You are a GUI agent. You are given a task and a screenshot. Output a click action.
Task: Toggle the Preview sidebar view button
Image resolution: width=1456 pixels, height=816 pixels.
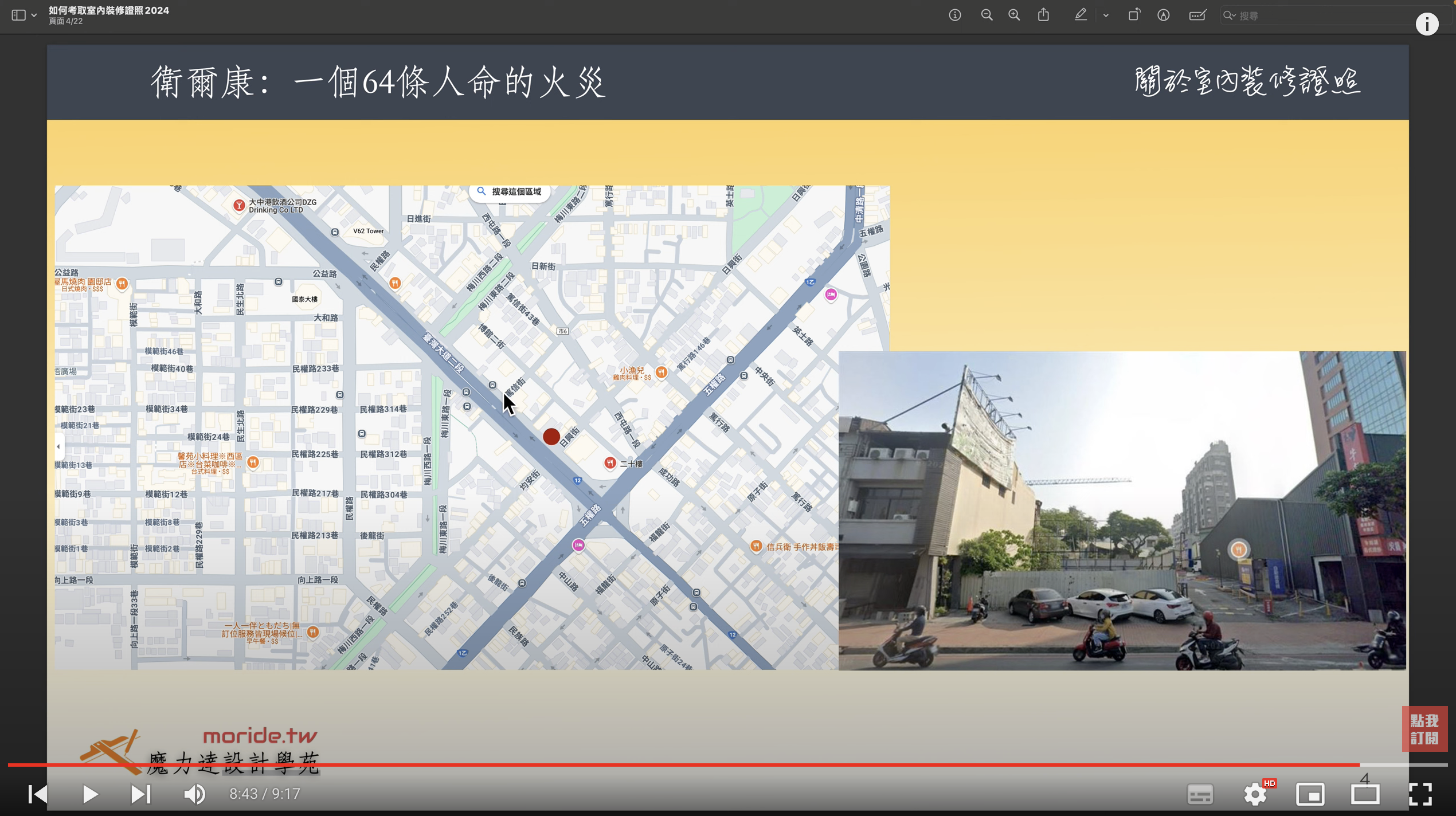pos(18,15)
